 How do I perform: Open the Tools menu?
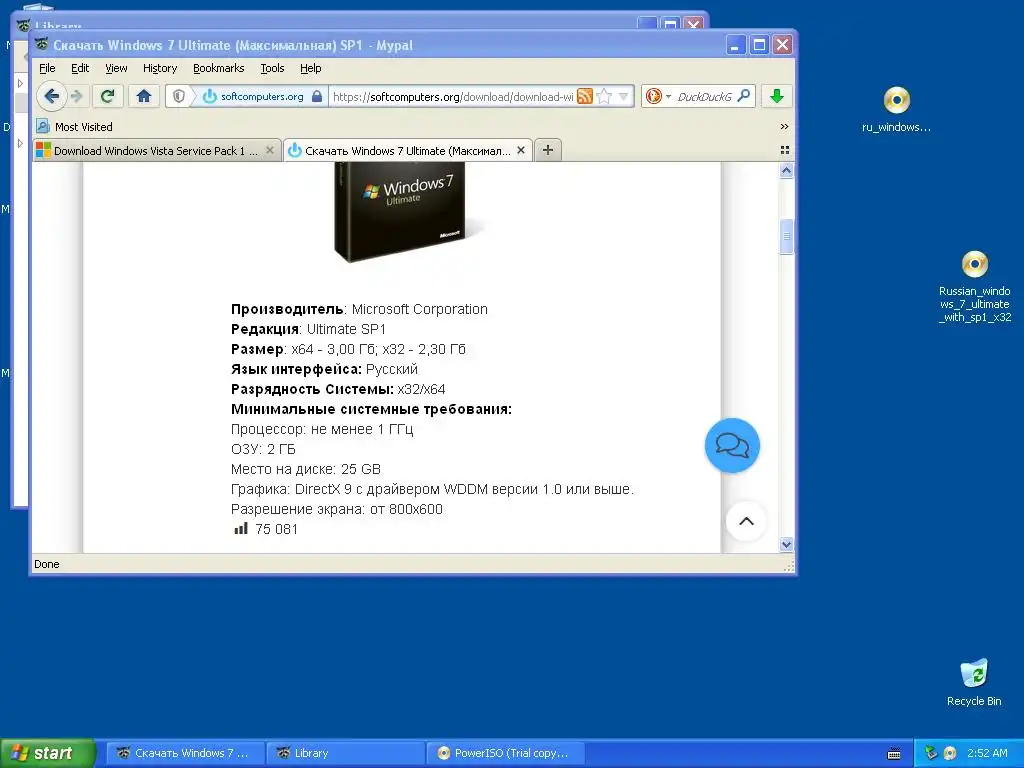(x=272, y=68)
